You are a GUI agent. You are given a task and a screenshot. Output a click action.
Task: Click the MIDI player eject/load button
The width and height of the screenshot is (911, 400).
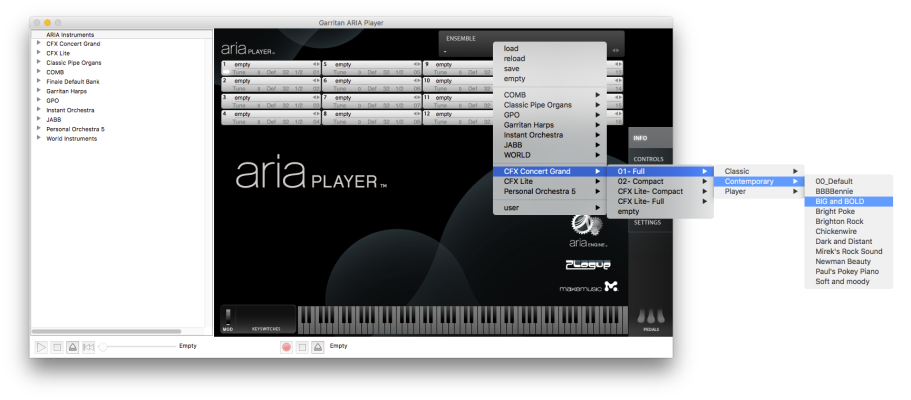pos(73,347)
